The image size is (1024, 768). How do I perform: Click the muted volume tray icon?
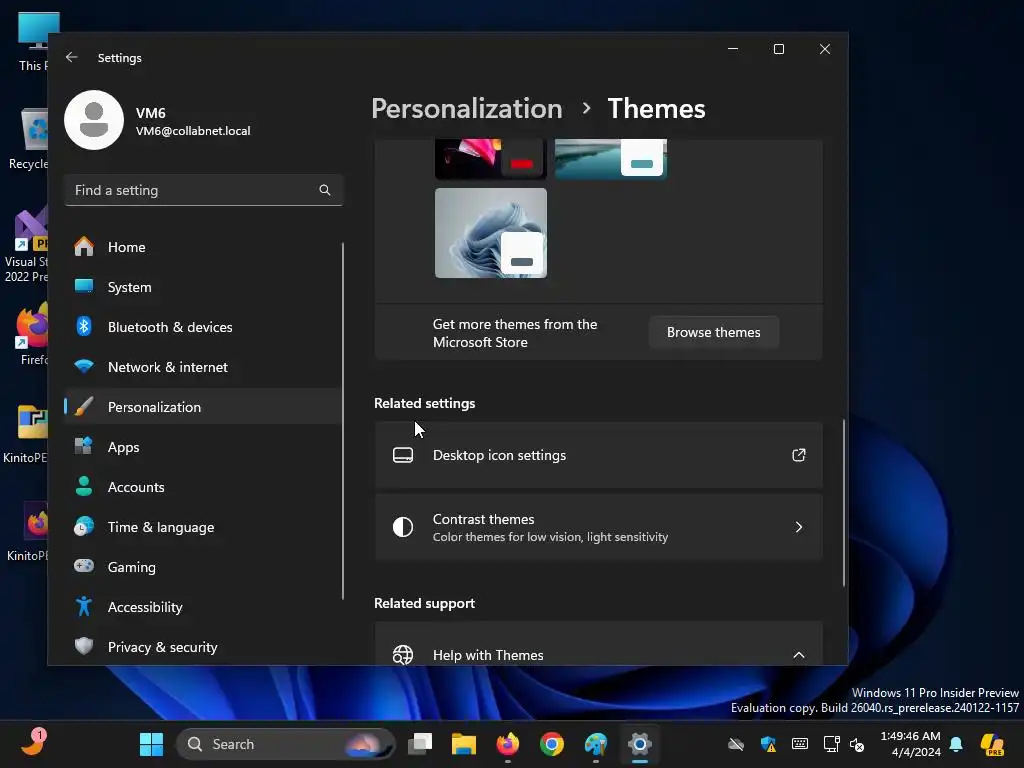tap(857, 744)
